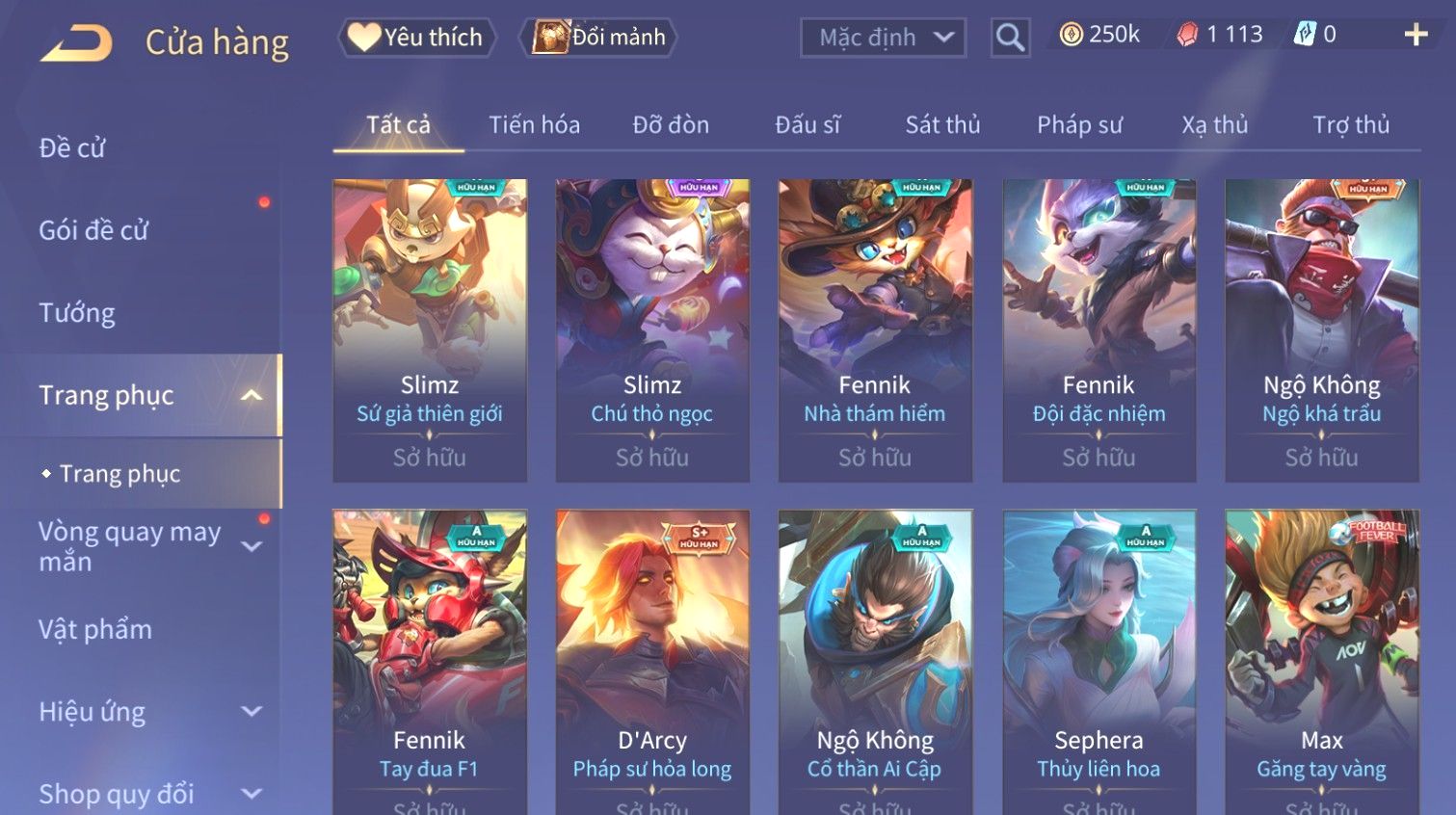This screenshot has width=1456, height=815.
Task: Switch to the Pháp sư tab
Action: point(1079,125)
